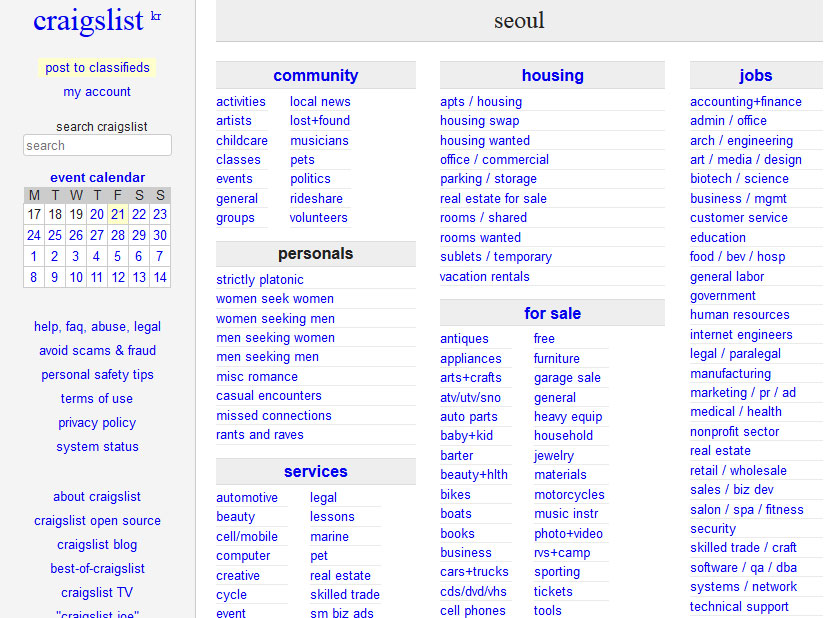Open missed connections
Viewport: 824px width, 618px height.
click(274, 416)
